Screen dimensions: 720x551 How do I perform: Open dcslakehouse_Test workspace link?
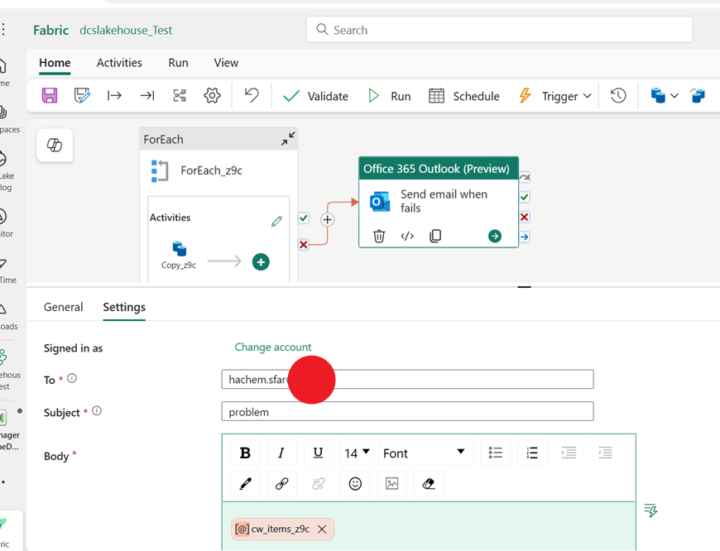[126, 30]
